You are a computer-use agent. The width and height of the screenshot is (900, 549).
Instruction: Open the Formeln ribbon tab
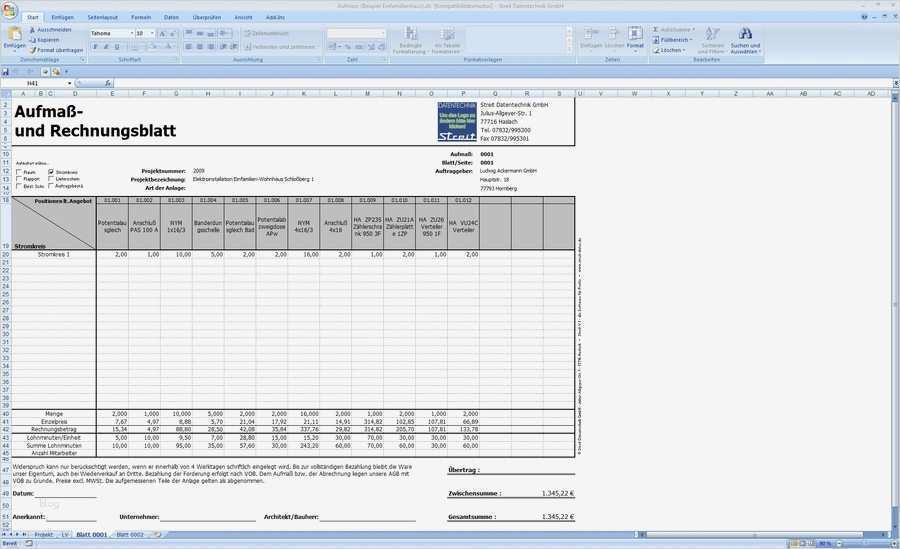click(141, 18)
